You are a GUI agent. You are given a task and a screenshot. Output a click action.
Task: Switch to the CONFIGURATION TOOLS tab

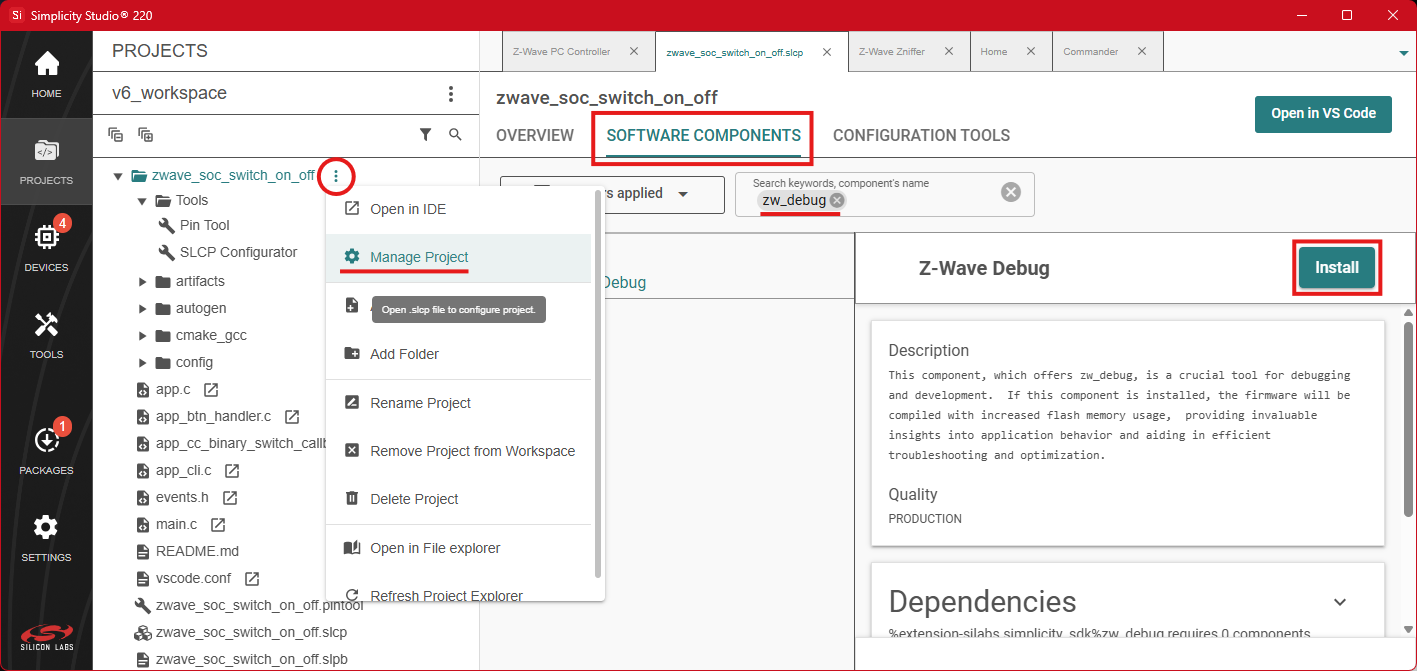coord(920,135)
